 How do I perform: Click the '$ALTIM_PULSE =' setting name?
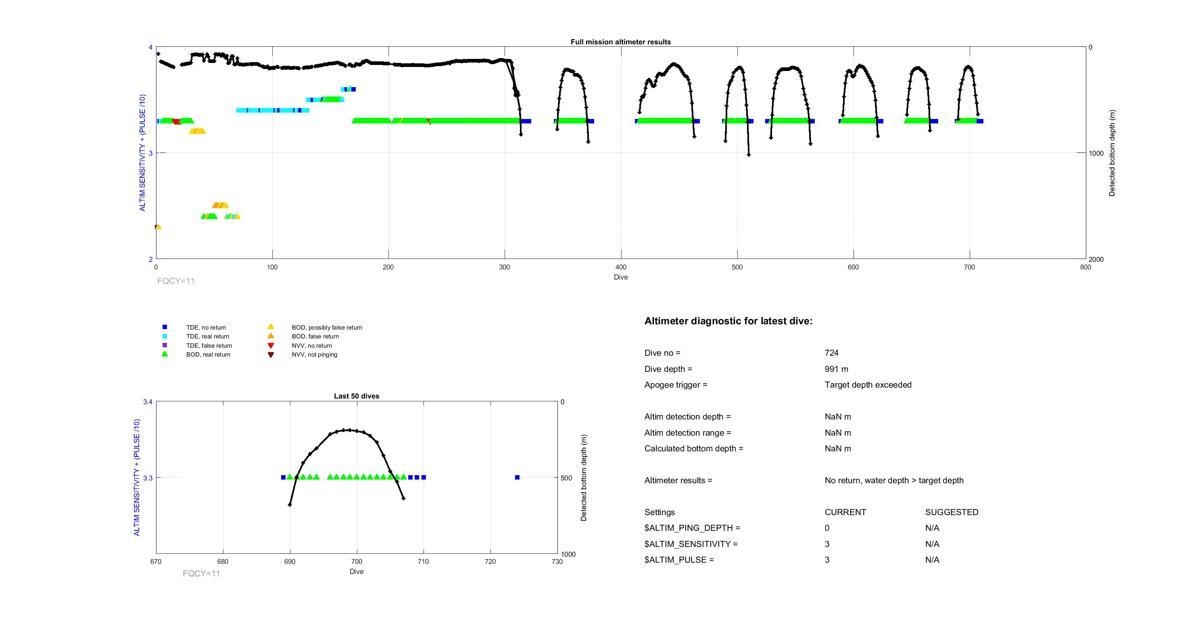[680, 560]
